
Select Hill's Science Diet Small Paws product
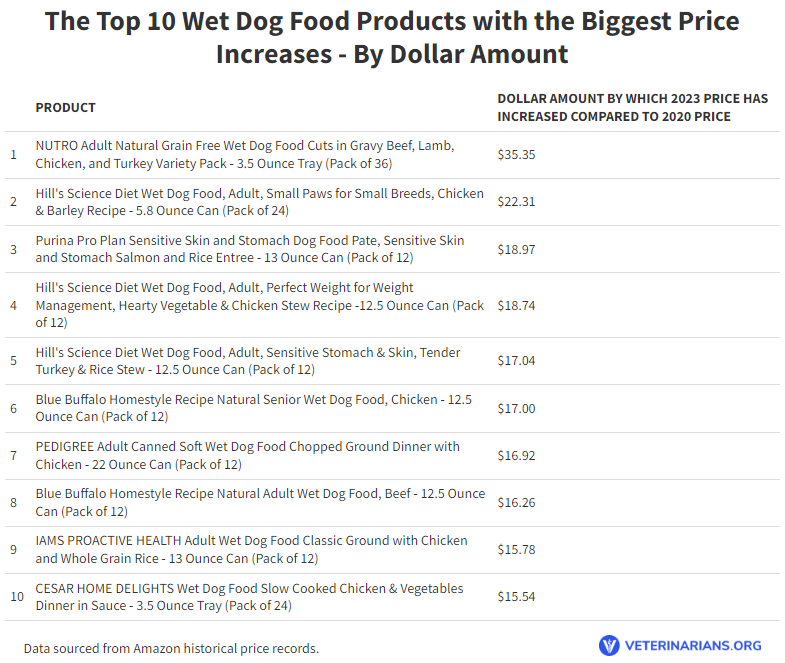(x=259, y=202)
